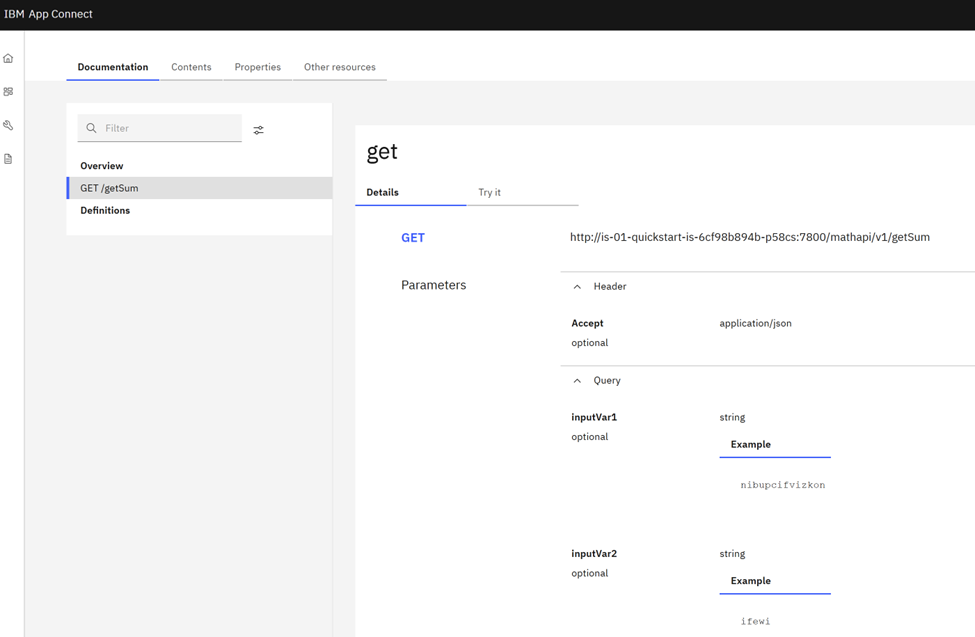Screen dimensions: 975x637
Task: Open the wrench tools icon in sidebar
Action: pyautogui.click(x=8, y=126)
